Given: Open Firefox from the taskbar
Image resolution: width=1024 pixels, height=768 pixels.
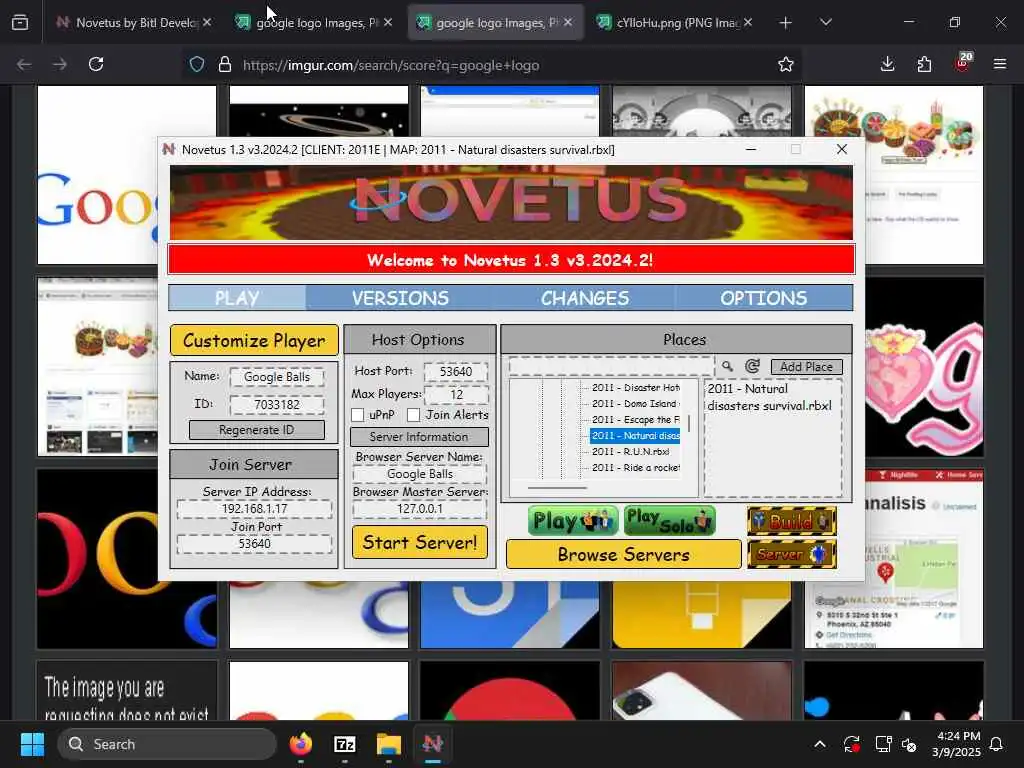Looking at the screenshot, I should [x=300, y=744].
